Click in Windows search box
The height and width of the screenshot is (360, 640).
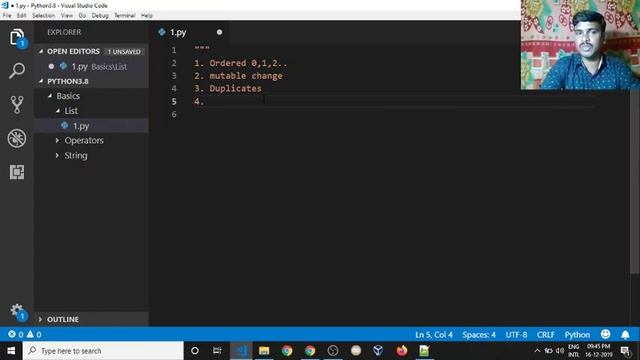[103, 351]
